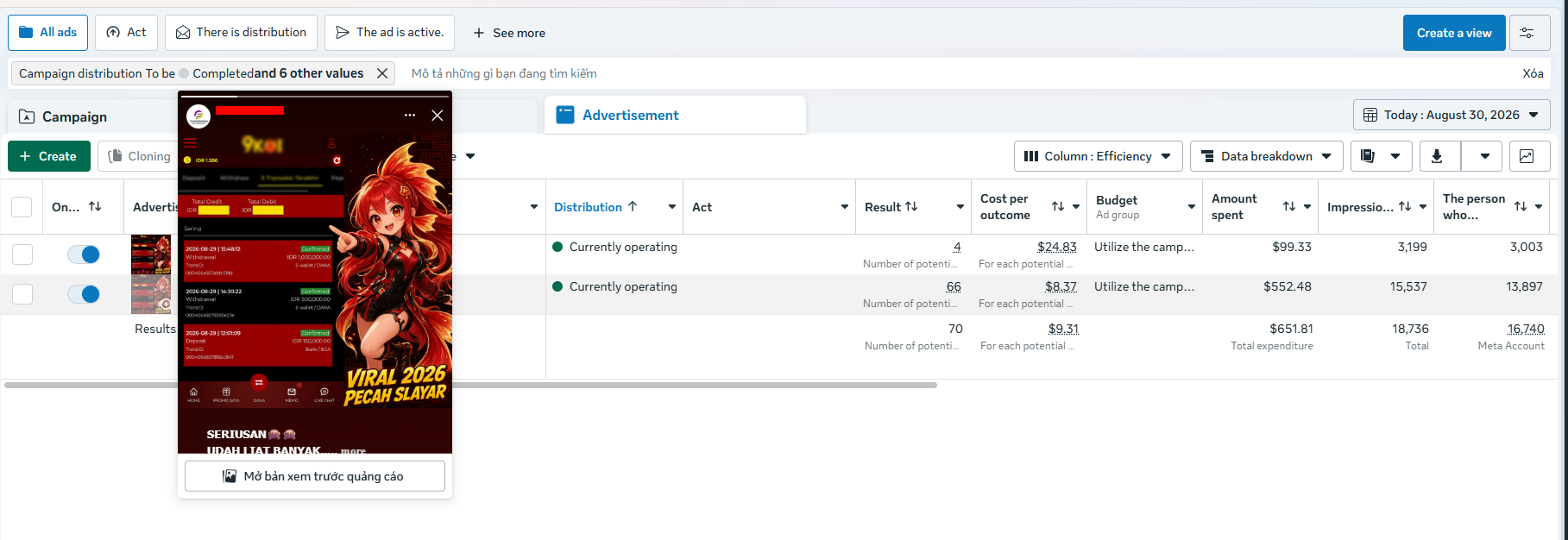Screen dimensions: 1568x540
Task: Click the Currently operating status of first ad
Action: (x=614, y=247)
